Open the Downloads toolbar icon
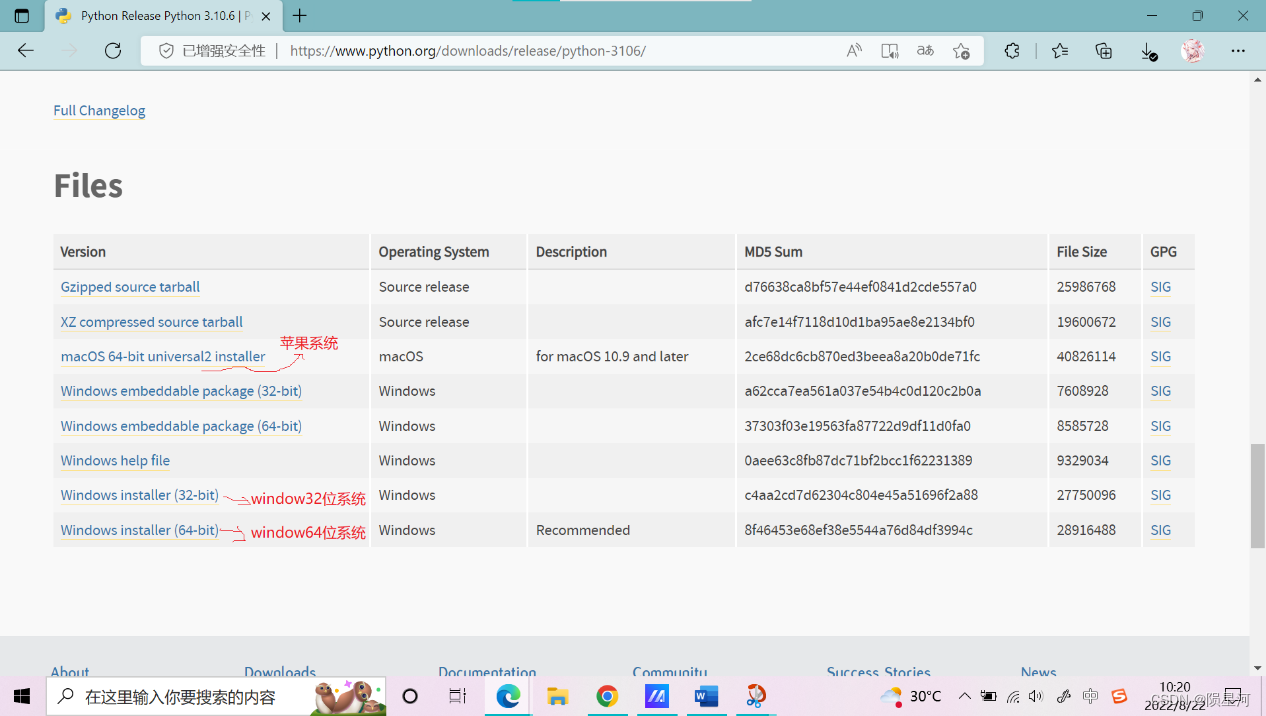 click(x=1149, y=51)
